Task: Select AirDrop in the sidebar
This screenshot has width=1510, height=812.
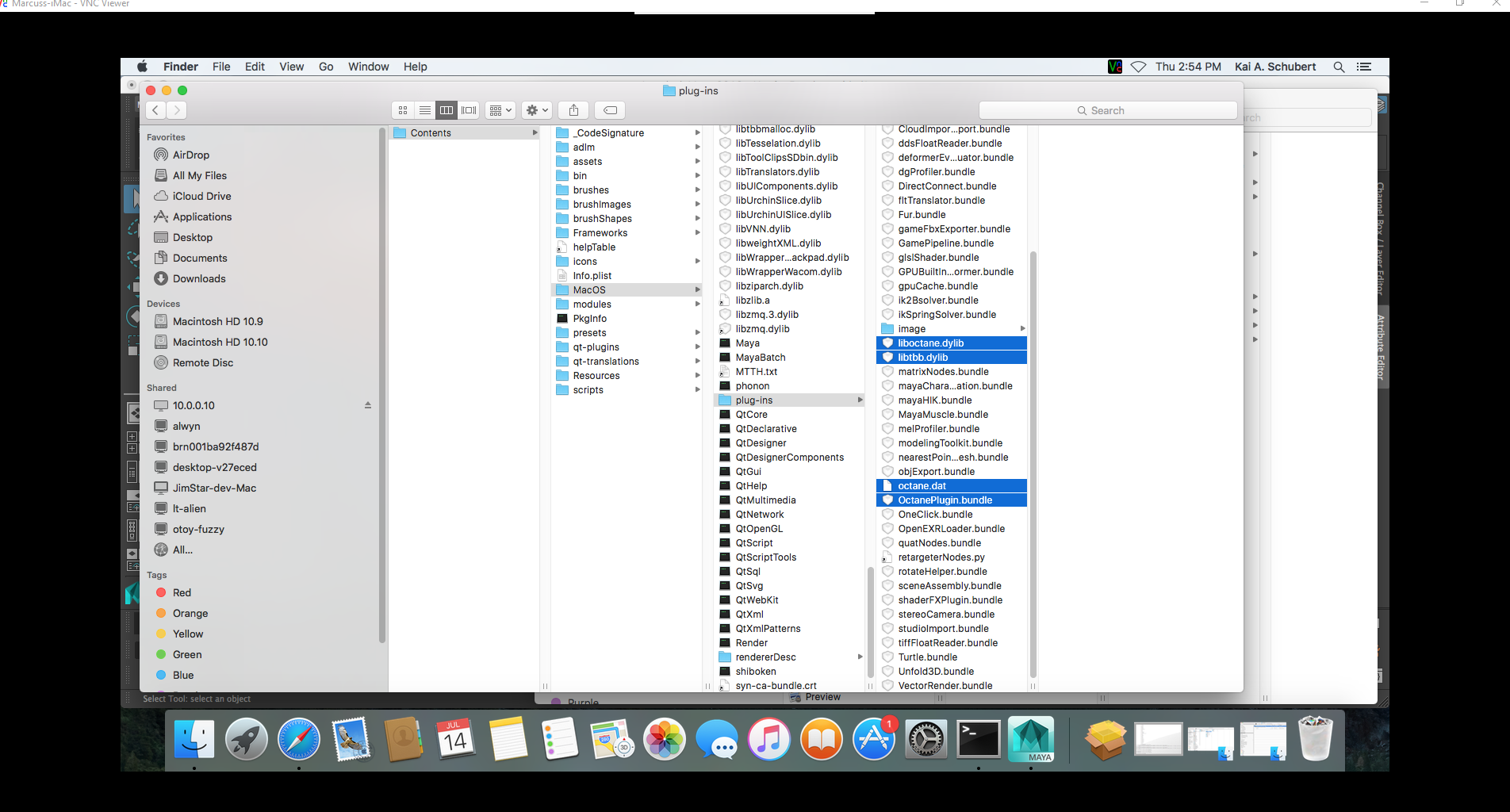Action: click(x=191, y=155)
